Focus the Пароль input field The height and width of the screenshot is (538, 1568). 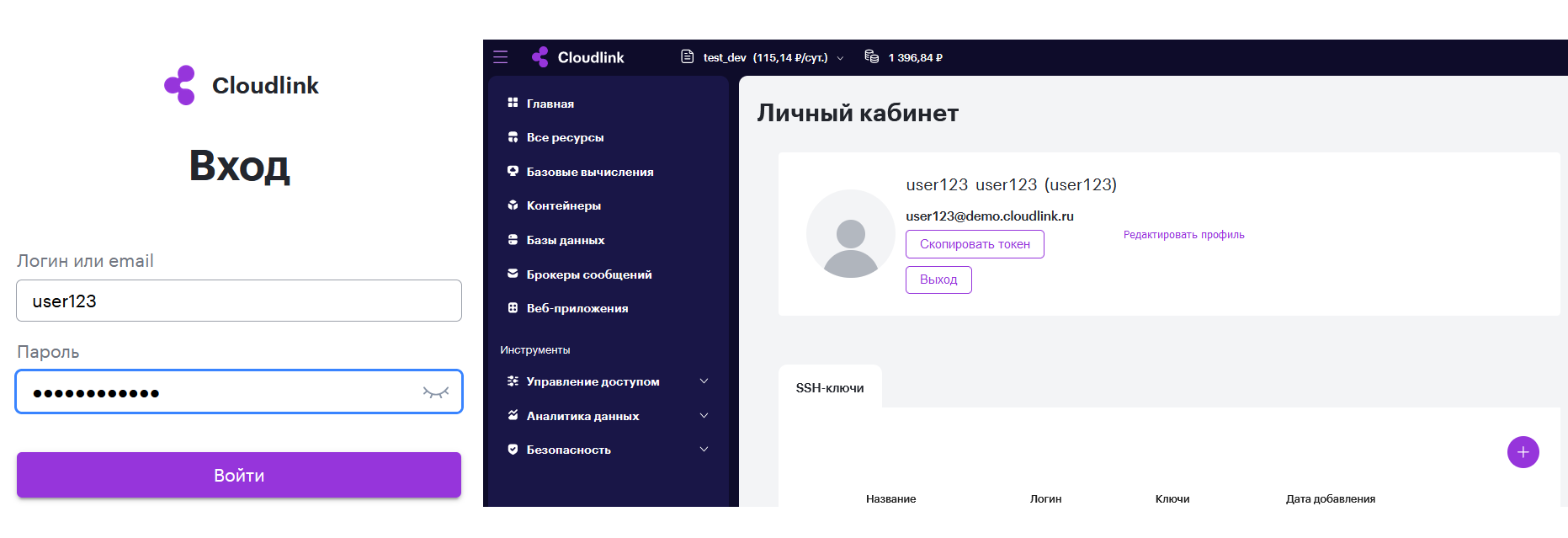[x=239, y=392]
